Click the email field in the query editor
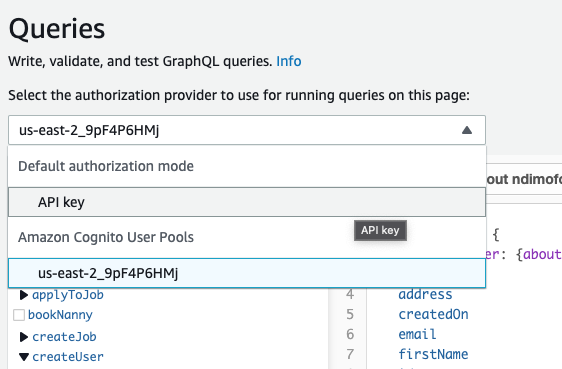 417,334
